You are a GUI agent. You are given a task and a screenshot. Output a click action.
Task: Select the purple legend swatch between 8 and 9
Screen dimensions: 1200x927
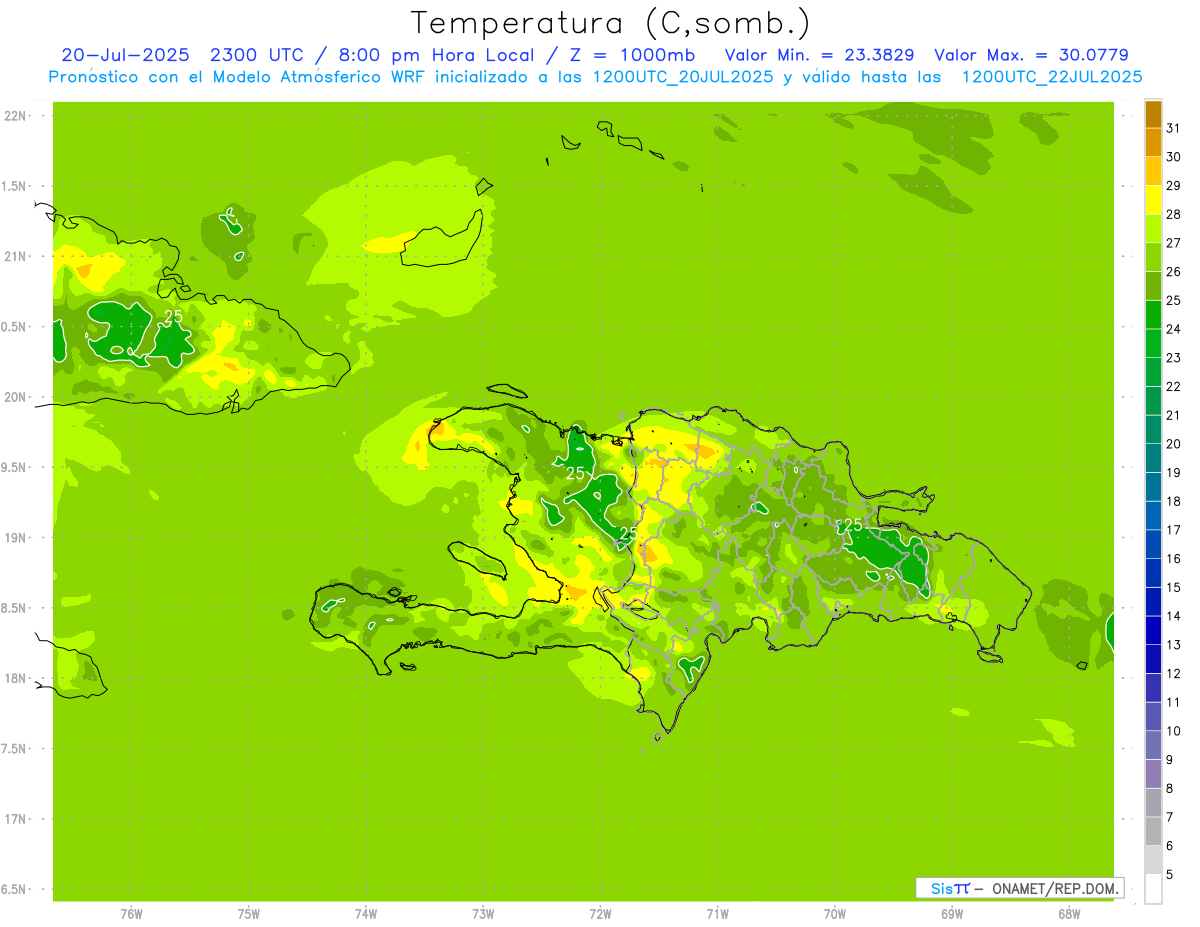1153,774
